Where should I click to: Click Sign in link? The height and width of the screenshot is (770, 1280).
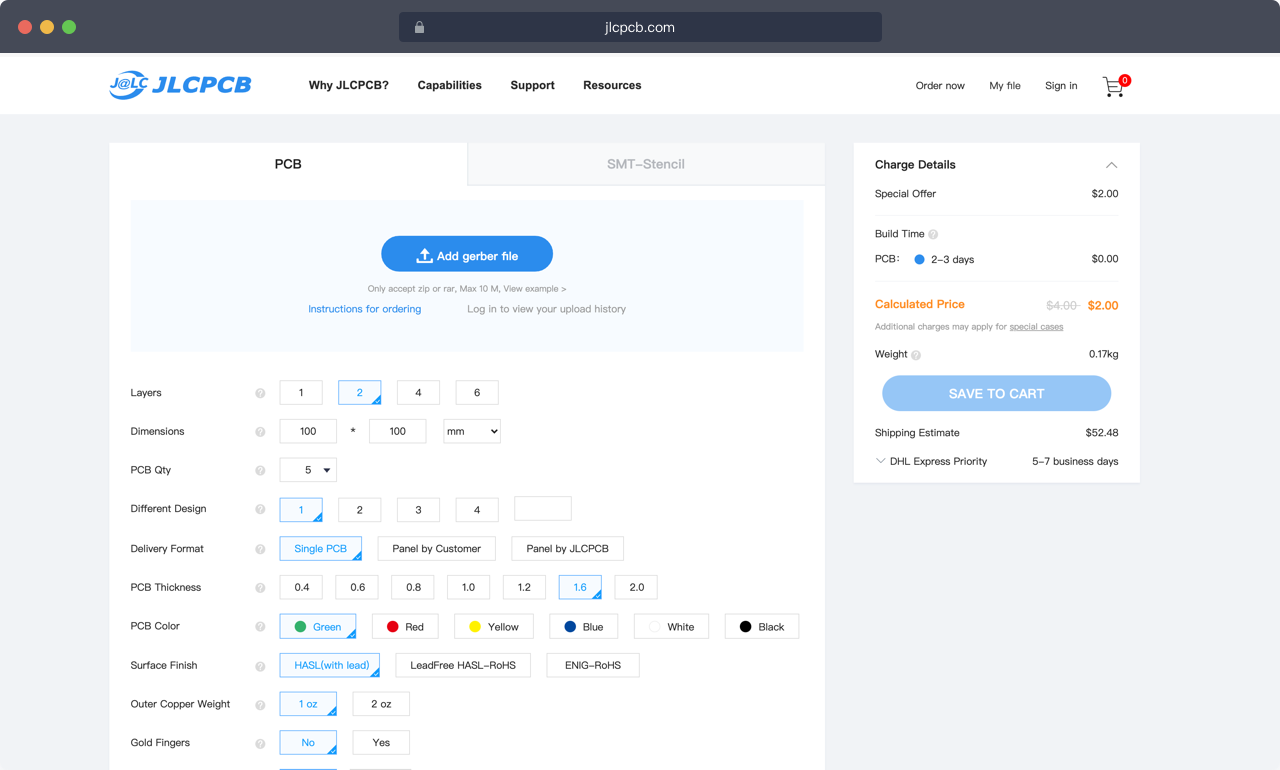pos(1061,86)
